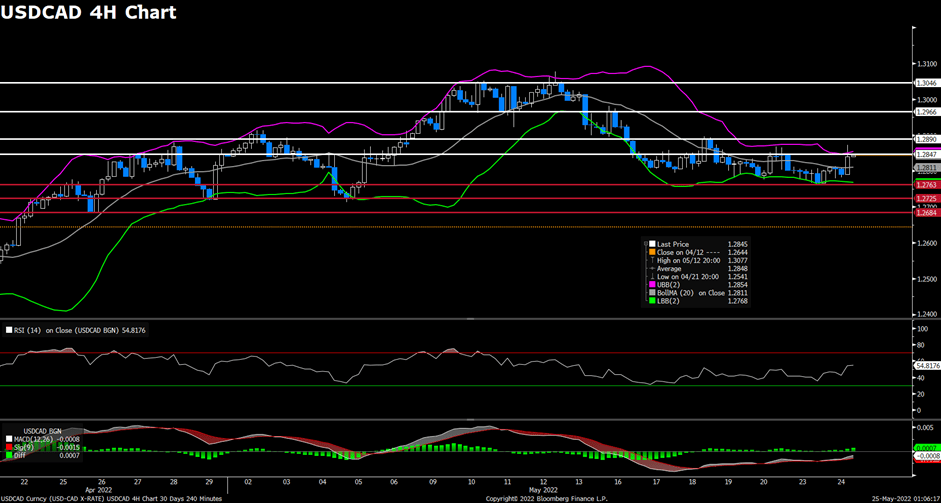Viewport: 941px width, 503px height.
Task: Click the Low on 04/21 marker icon
Action: coord(652,276)
